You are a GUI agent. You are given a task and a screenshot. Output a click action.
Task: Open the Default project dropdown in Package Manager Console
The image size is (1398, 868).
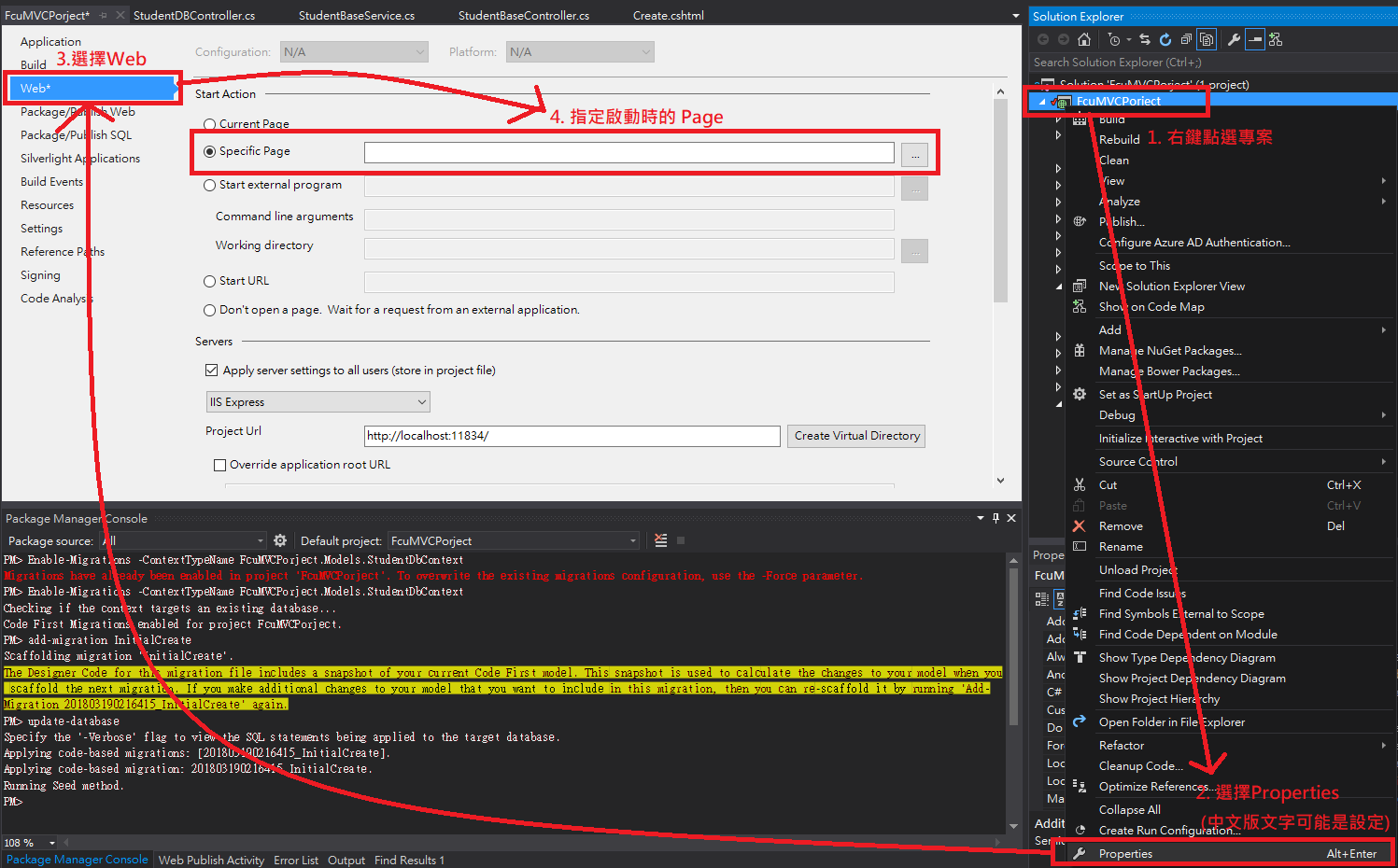514,540
